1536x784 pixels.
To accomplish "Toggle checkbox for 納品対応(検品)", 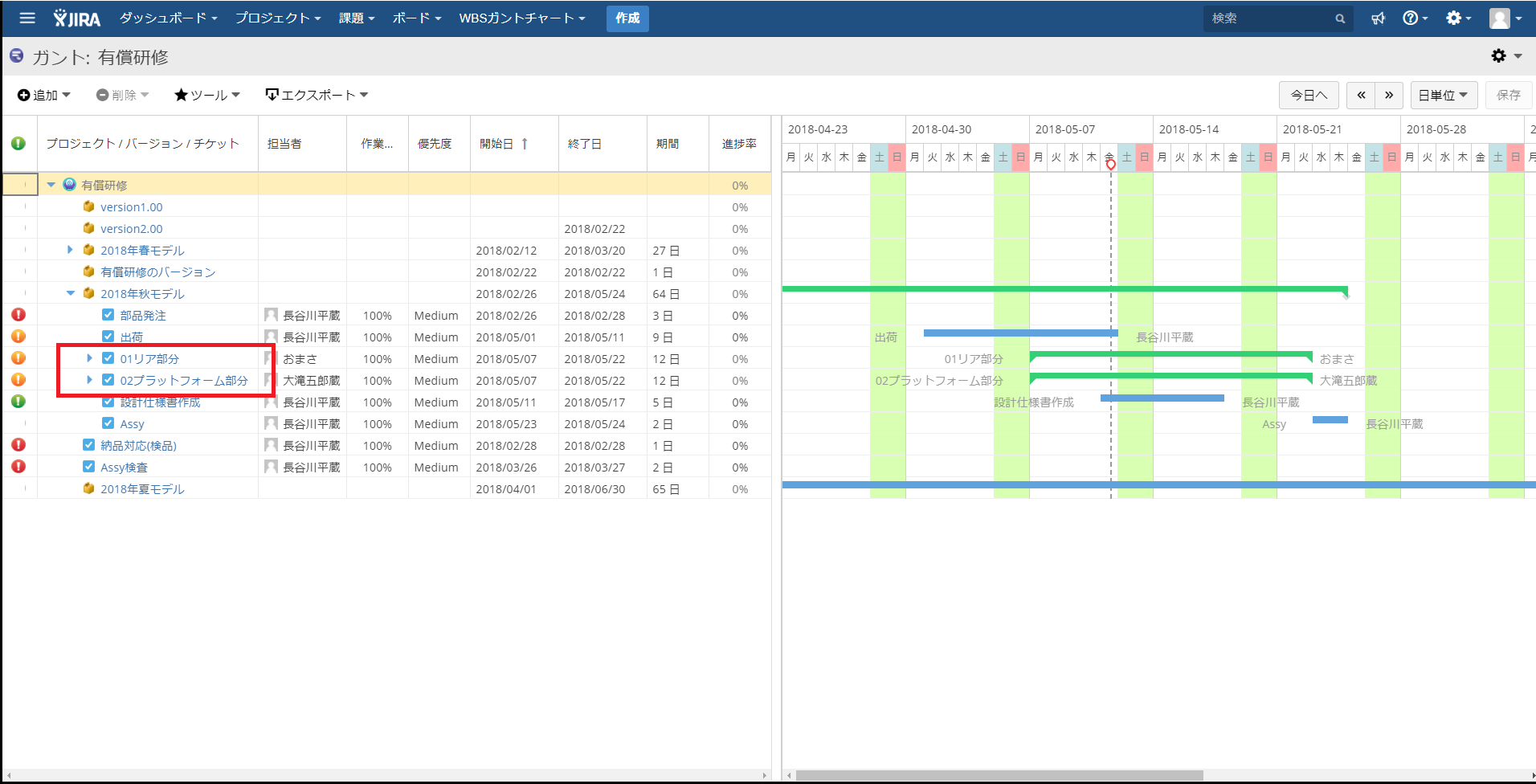I will 89,445.
